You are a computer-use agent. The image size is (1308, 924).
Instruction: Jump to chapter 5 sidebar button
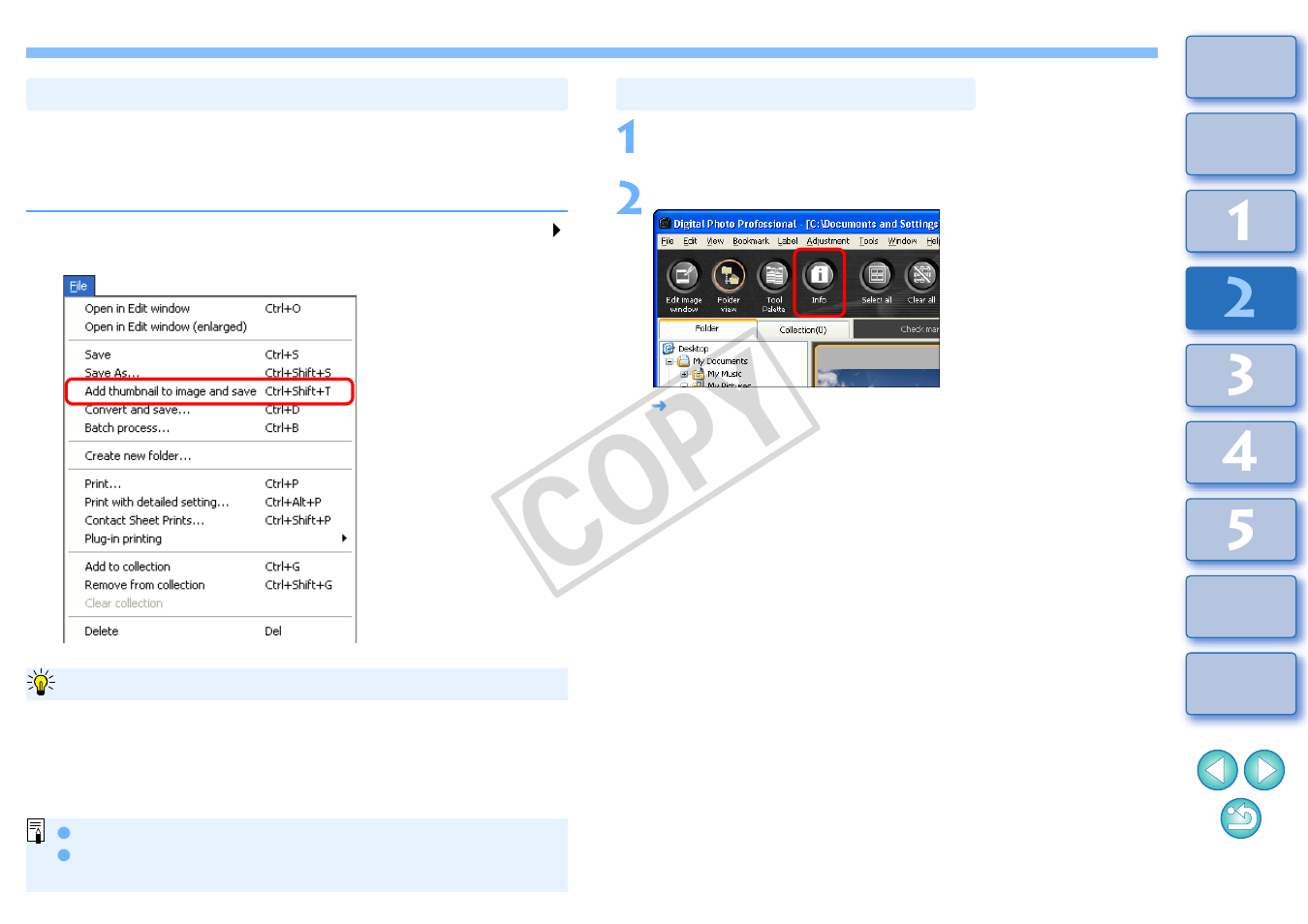pyautogui.click(x=1240, y=530)
